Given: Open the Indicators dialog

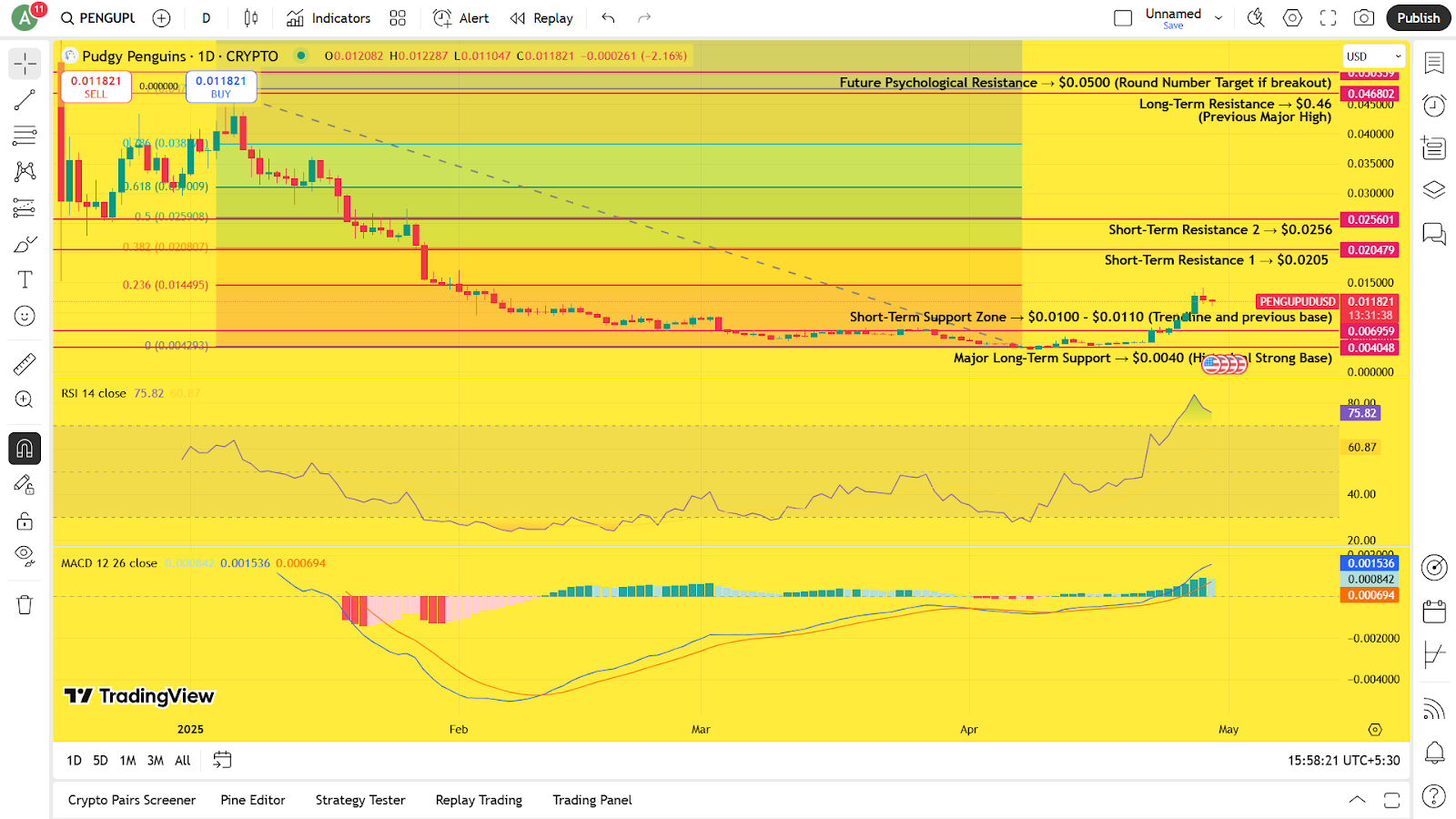Looking at the screenshot, I should (329, 18).
